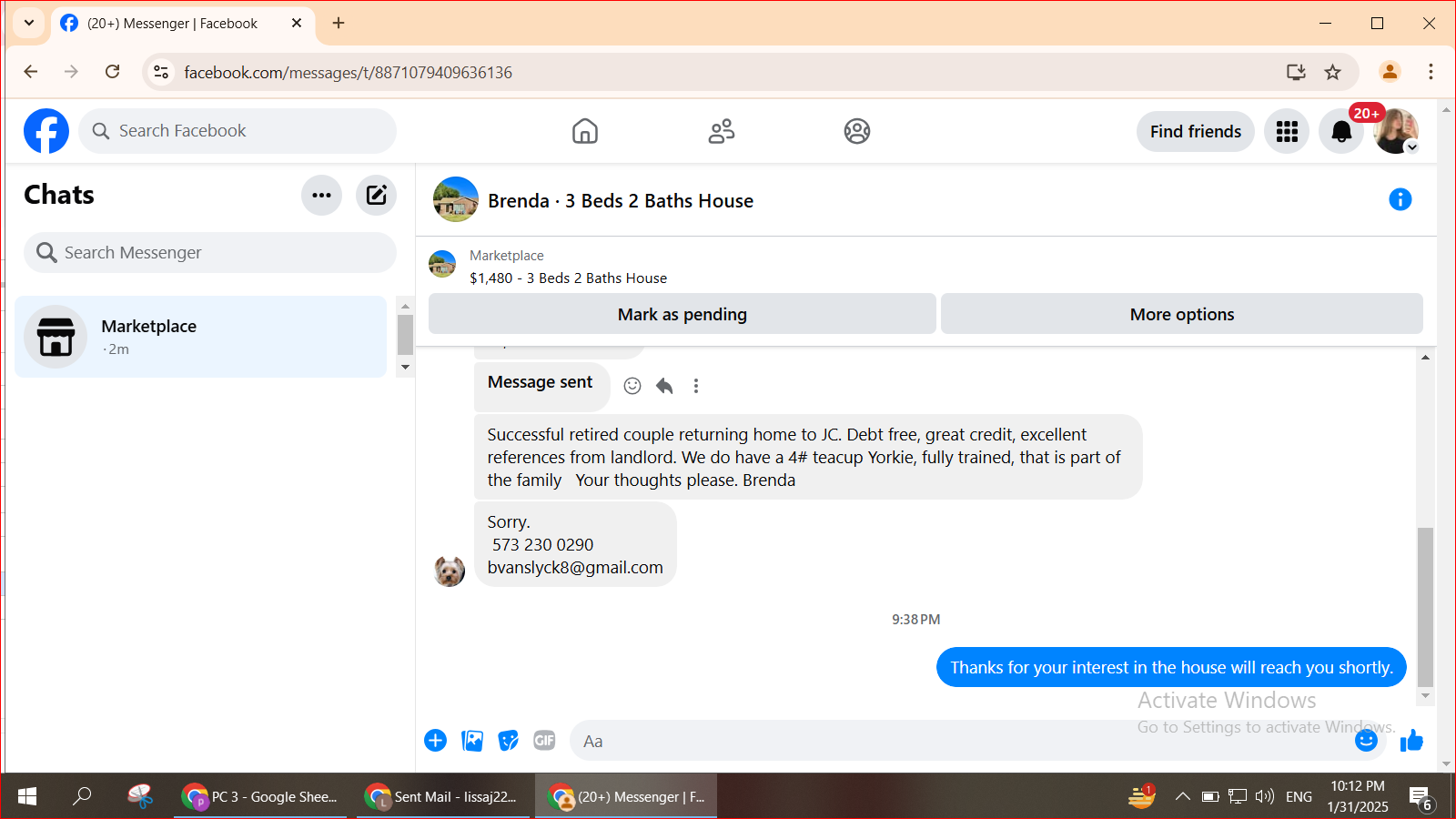Screen dimensions: 1456x819
Task: Show hidden system tray icons
Action: tap(1182, 796)
